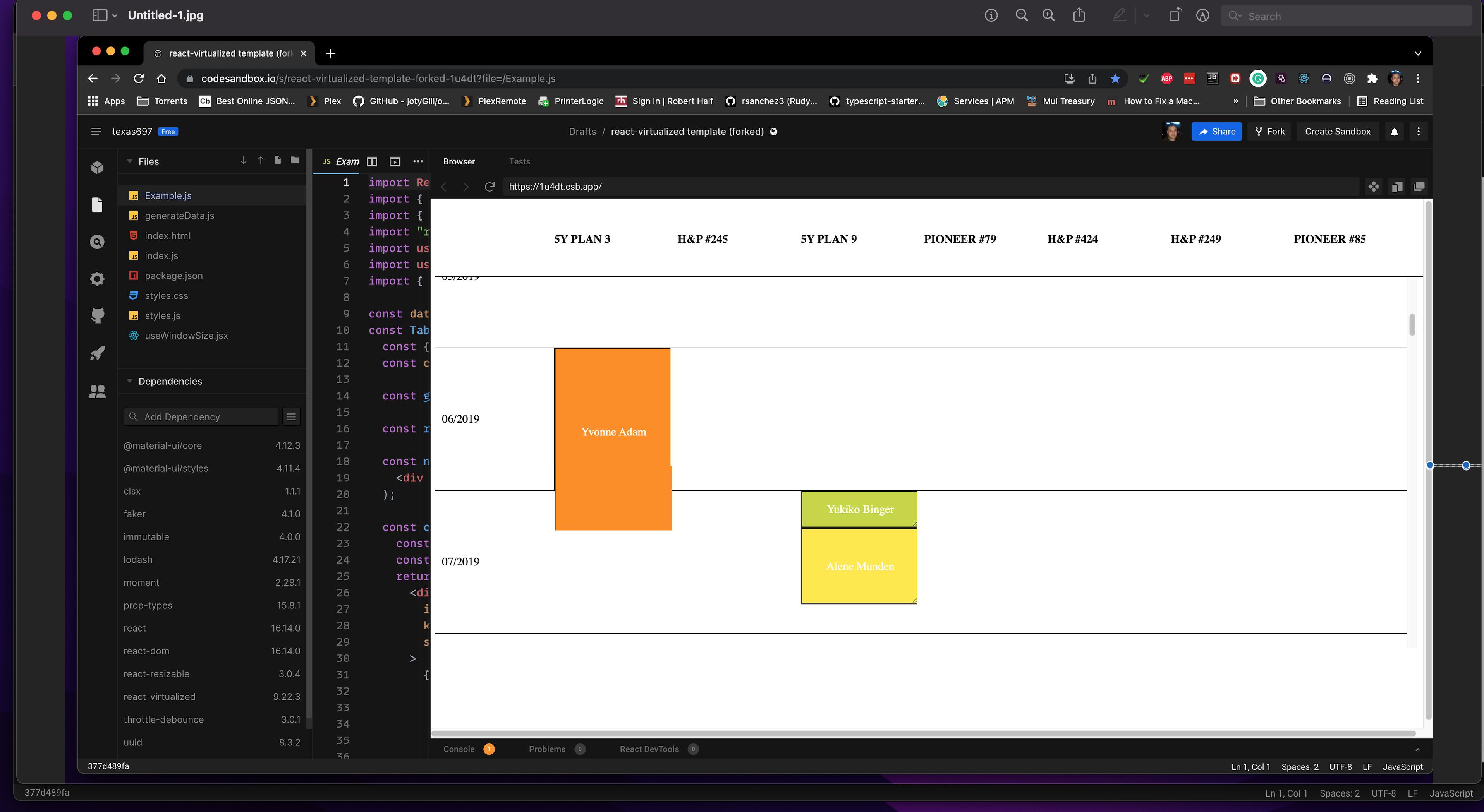Open Configuration Files gear icon

(97, 279)
